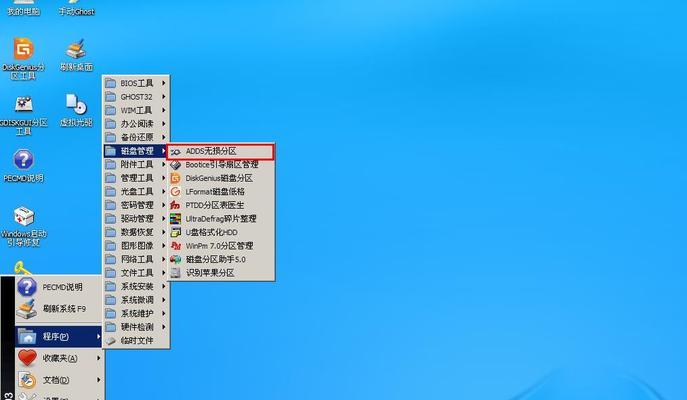The height and width of the screenshot is (400, 687).
Task: Click the 临时文件 icon in programs menu
Action: coord(111,340)
